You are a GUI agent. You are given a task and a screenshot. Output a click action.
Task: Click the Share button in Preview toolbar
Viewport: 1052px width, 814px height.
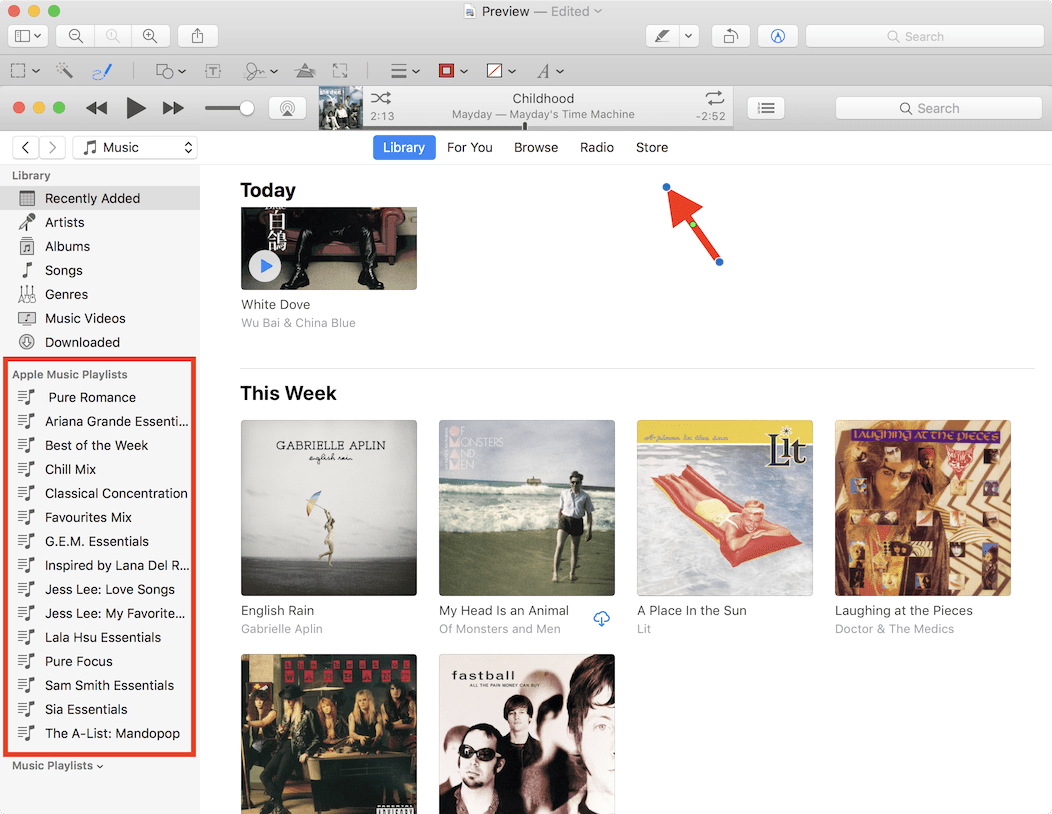point(198,36)
